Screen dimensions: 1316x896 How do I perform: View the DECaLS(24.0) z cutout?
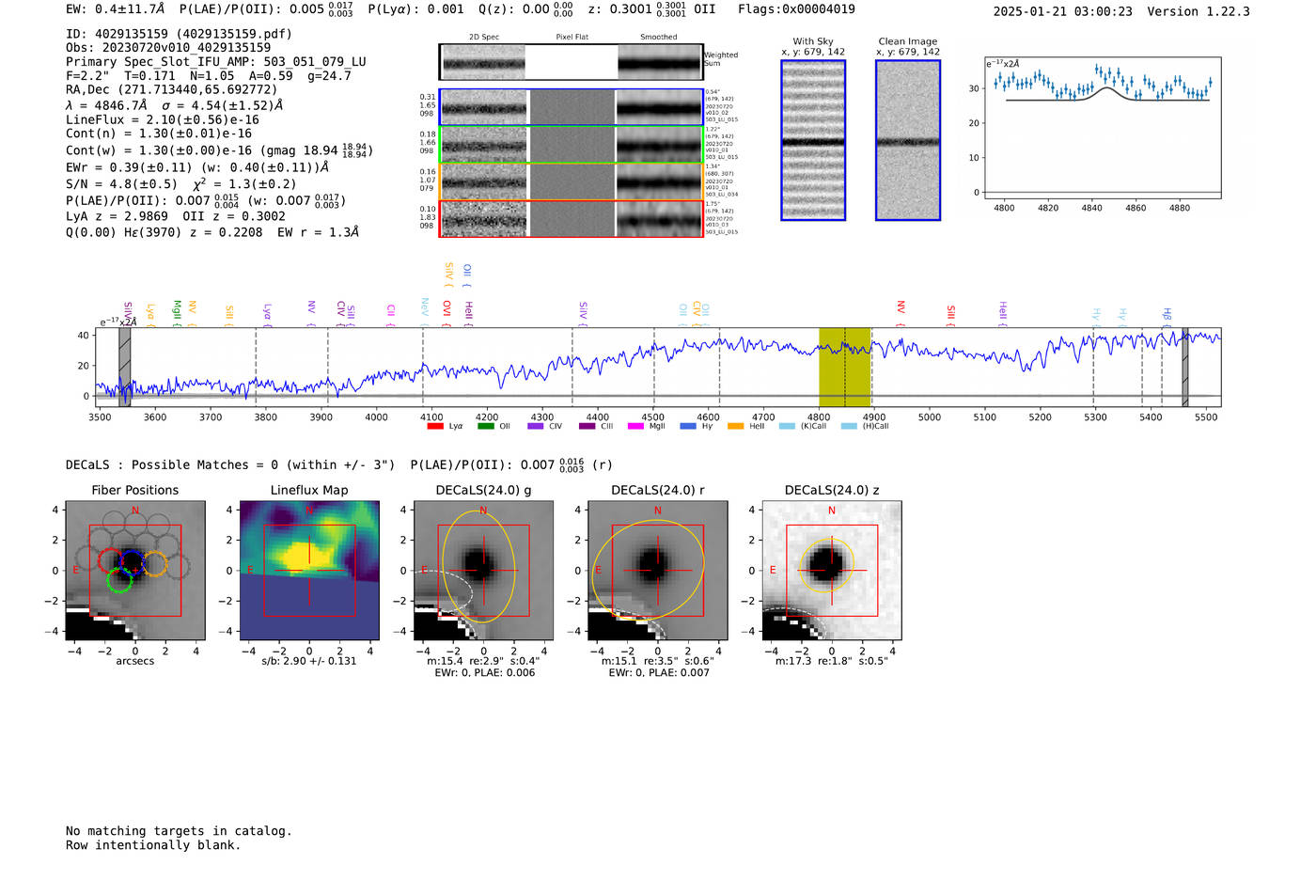tap(831, 571)
